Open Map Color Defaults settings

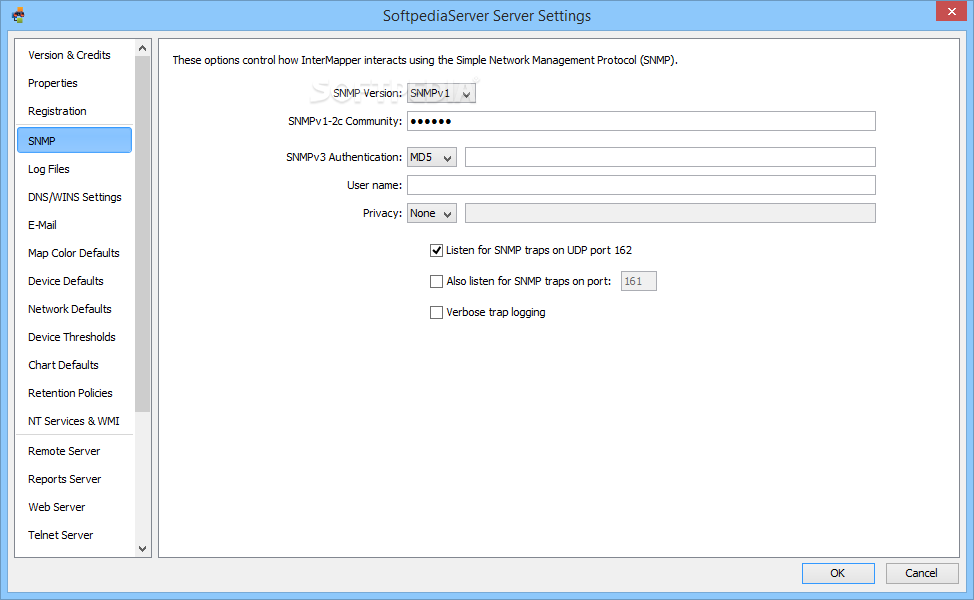coord(74,253)
